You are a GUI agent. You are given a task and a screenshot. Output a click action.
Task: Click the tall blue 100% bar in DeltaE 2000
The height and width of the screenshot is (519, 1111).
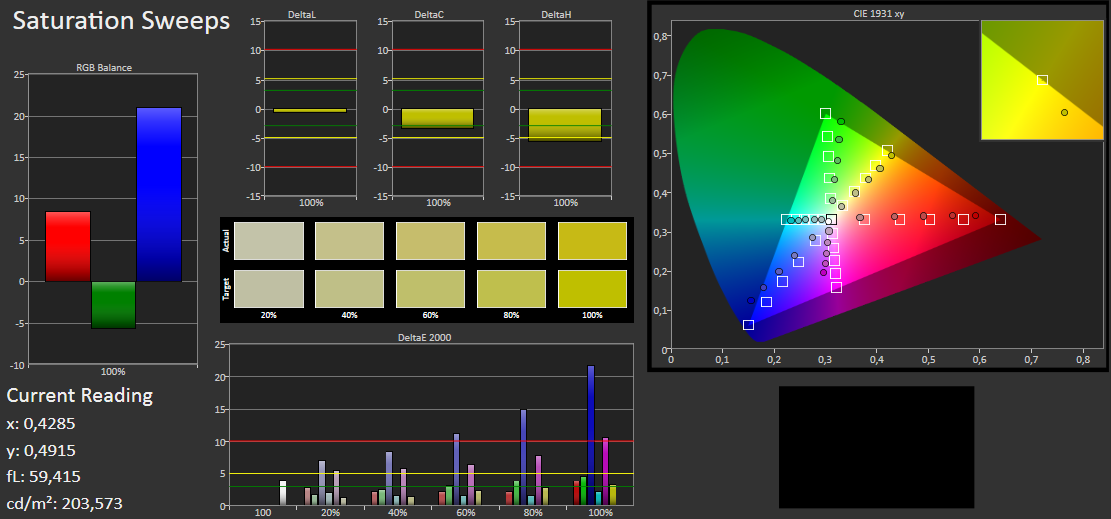[591, 435]
